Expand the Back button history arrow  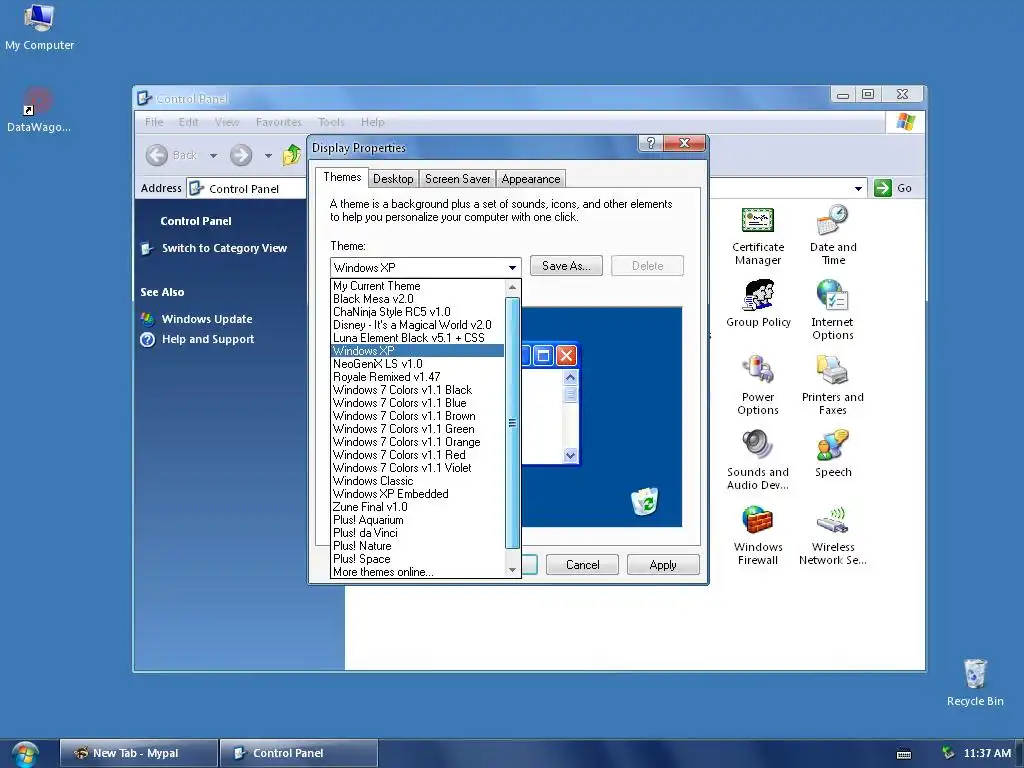click(214, 155)
